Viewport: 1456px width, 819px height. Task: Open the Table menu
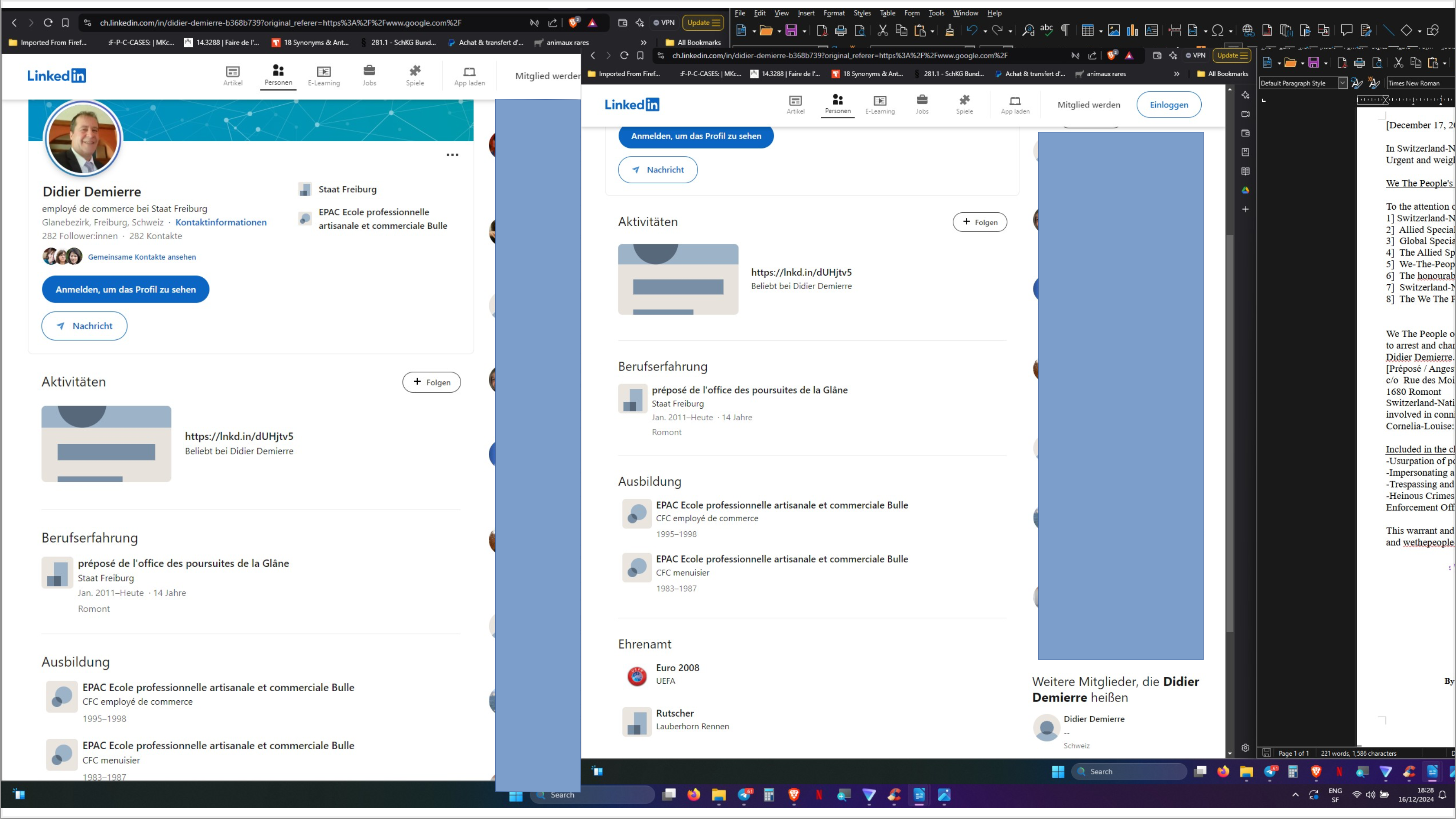tap(887, 13)
